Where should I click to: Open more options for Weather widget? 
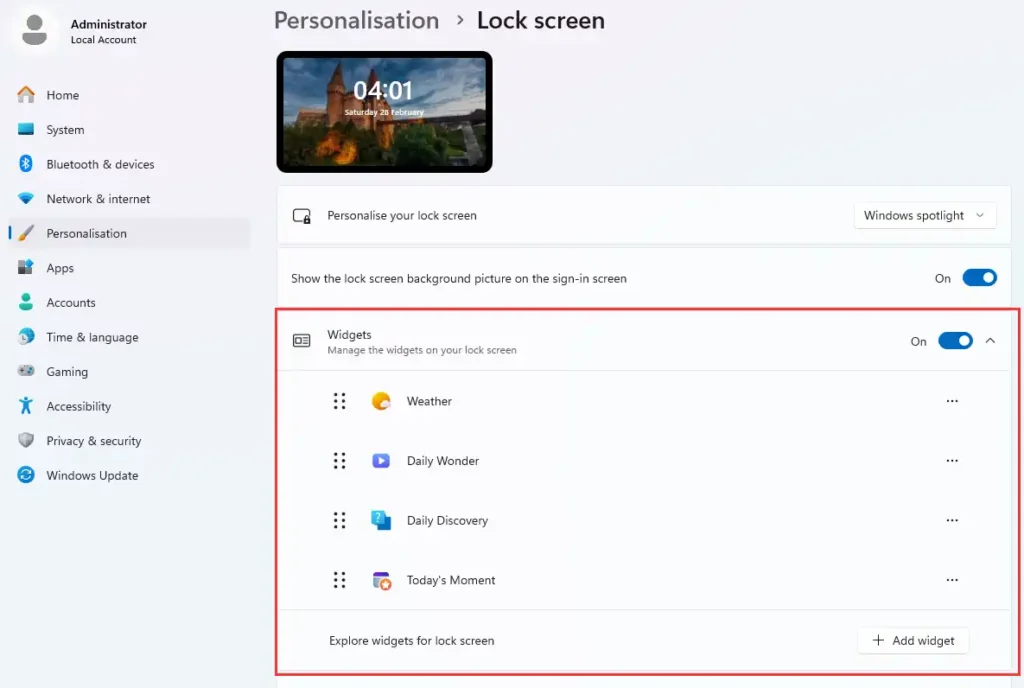point(952,401)
